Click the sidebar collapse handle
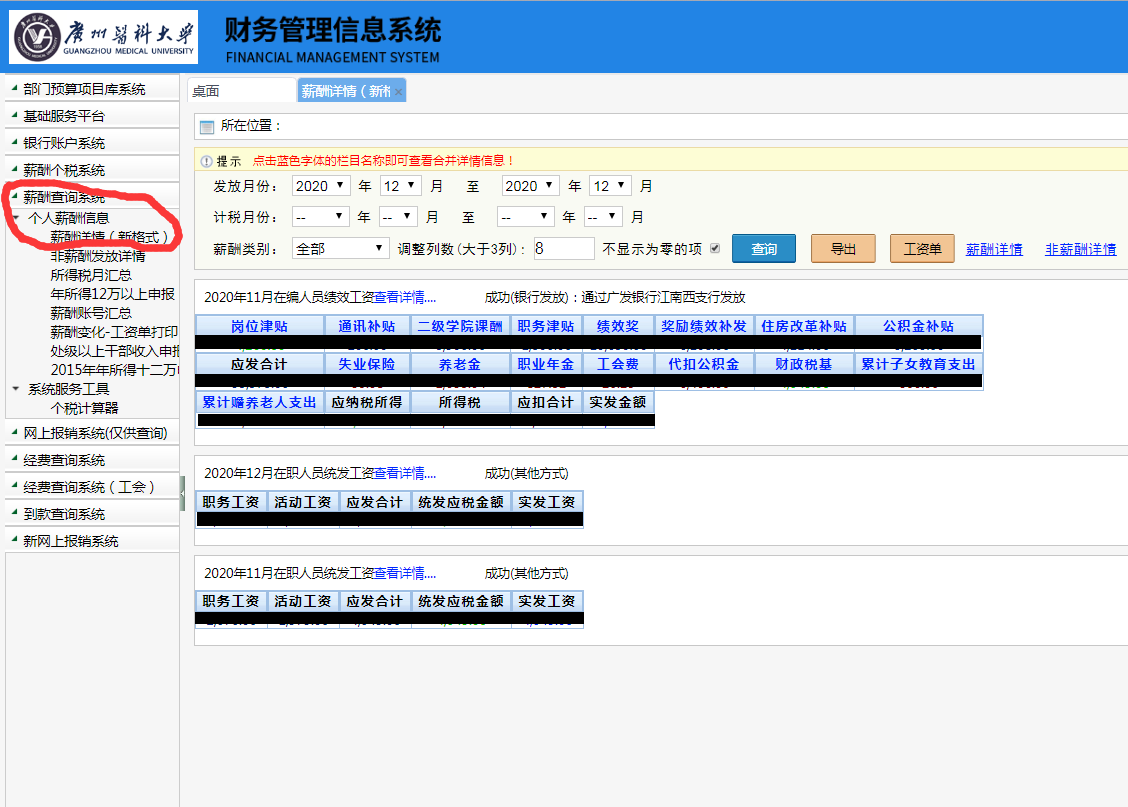 tap(182, 492)
